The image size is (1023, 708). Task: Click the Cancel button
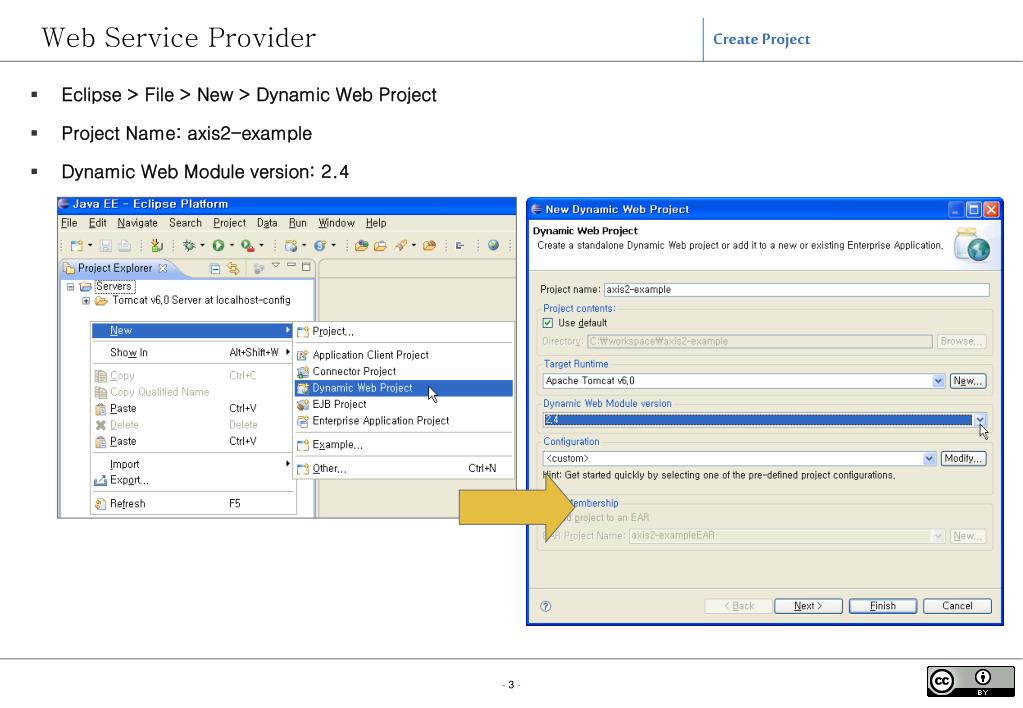(957, 606)
